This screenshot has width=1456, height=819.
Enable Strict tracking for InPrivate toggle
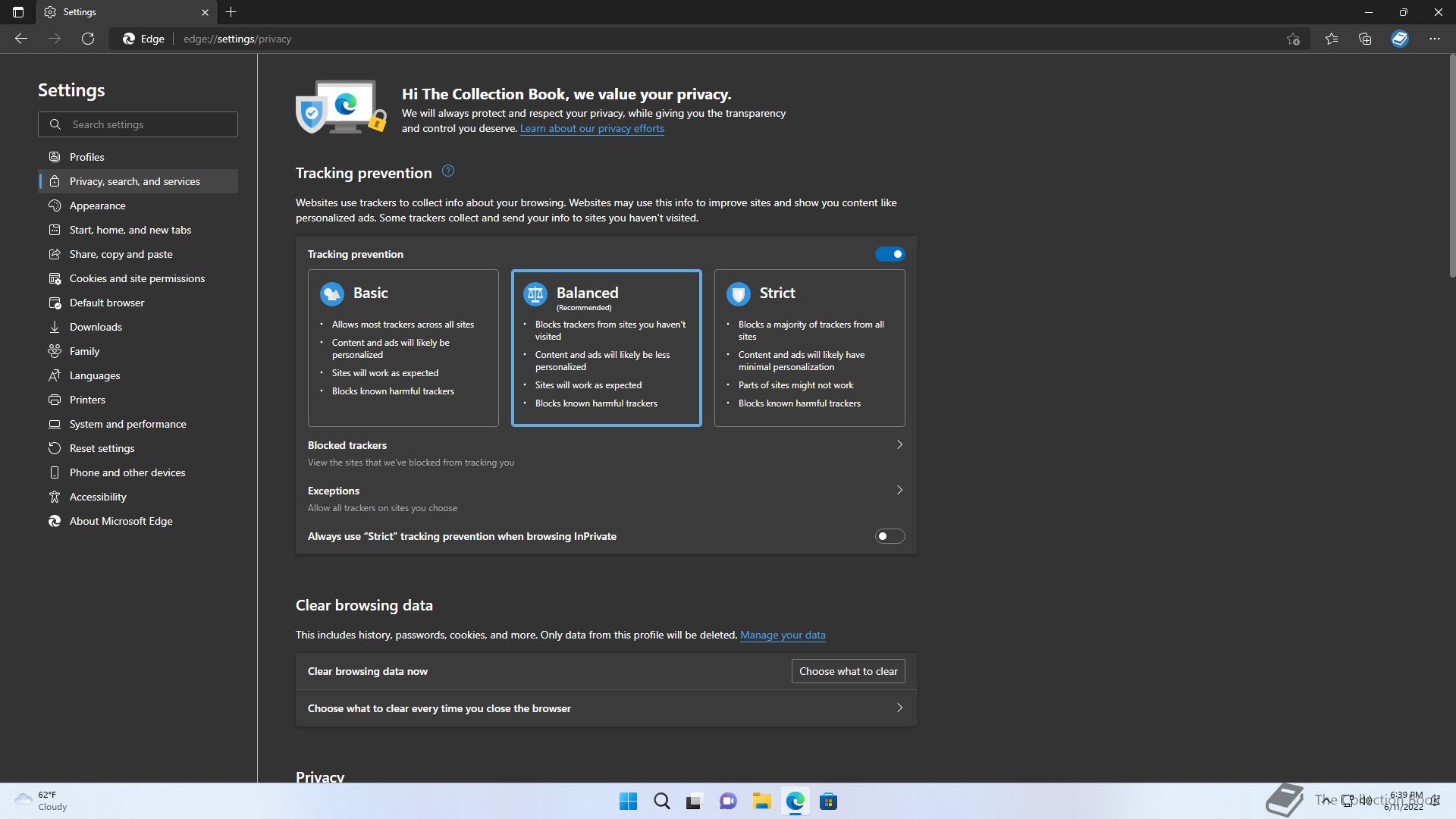coord(890,536)
